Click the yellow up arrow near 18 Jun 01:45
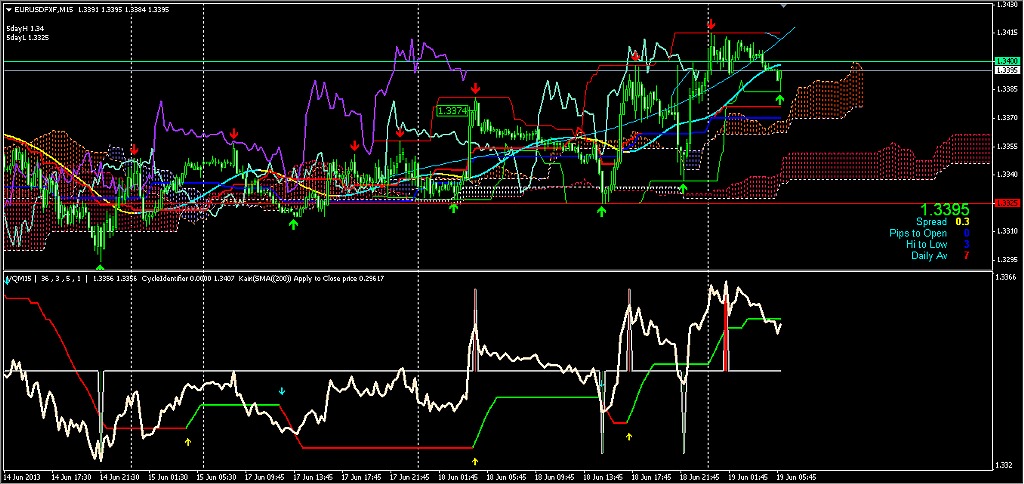The image size is (1024, 484). click(x=475, y=460)
